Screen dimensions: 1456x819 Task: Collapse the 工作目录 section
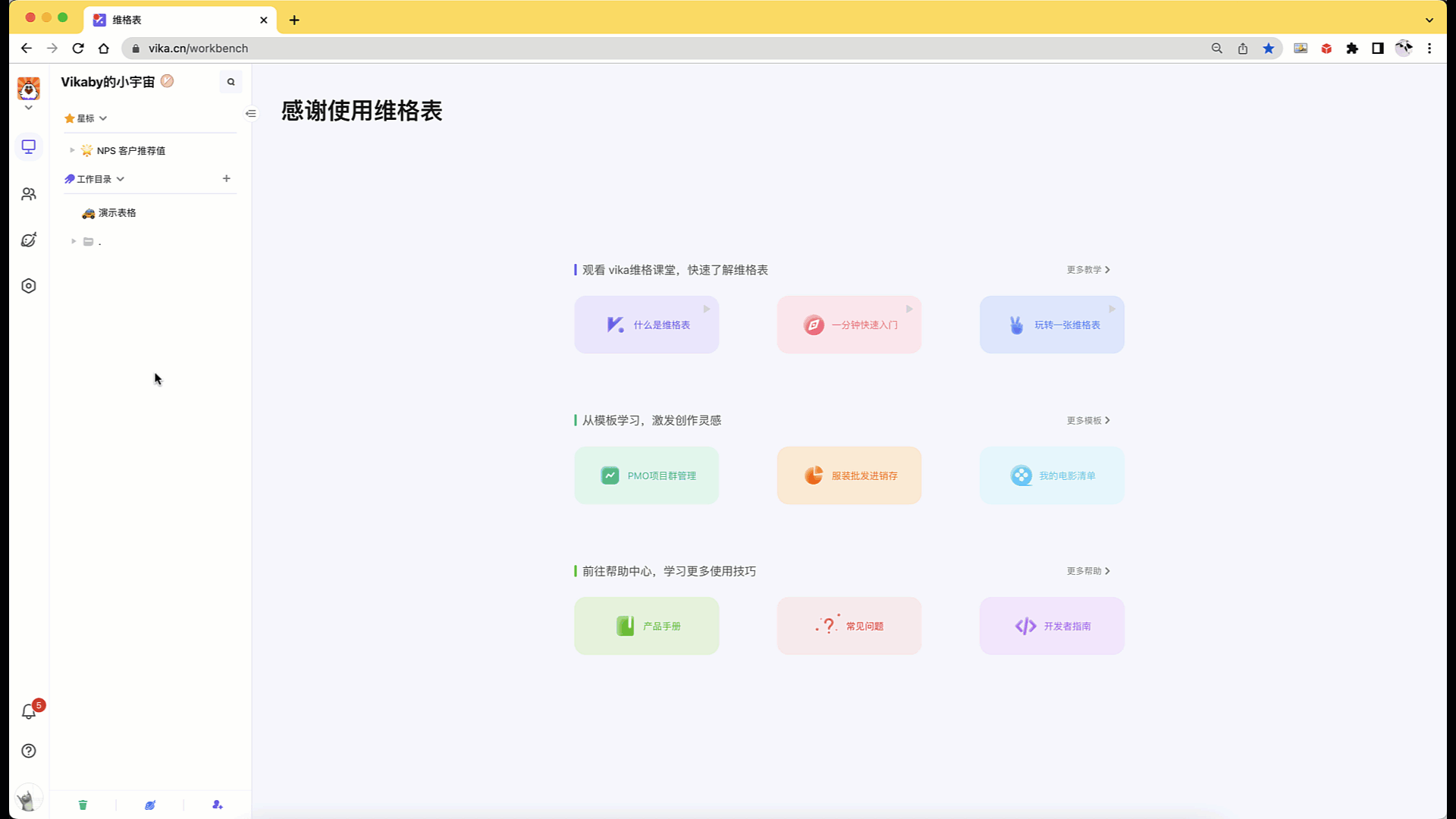pos(121,179)
